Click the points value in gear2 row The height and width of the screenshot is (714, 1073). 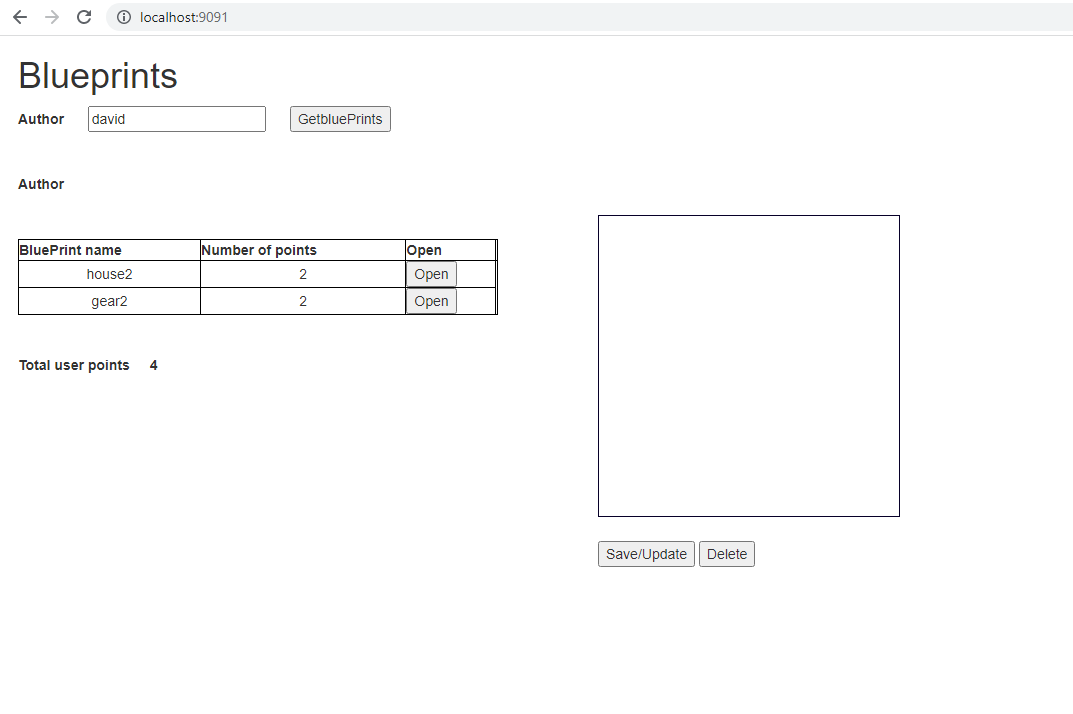(302, 301)
